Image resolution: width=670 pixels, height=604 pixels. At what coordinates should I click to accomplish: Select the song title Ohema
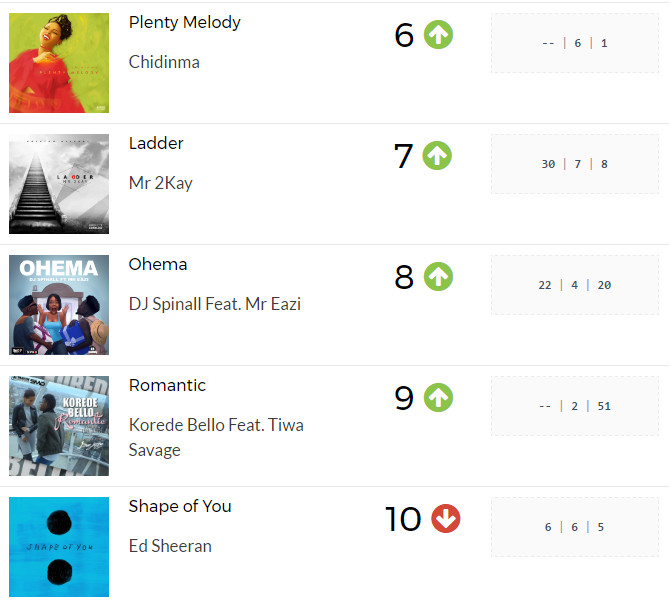(158, 264)
